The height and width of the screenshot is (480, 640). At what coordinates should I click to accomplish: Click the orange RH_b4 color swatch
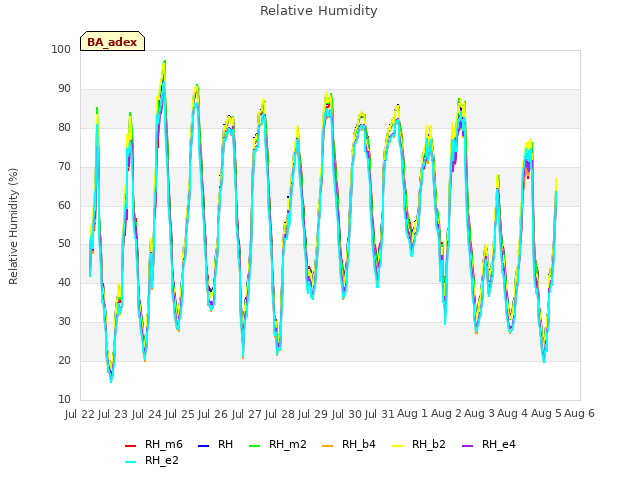coord(327,446)
